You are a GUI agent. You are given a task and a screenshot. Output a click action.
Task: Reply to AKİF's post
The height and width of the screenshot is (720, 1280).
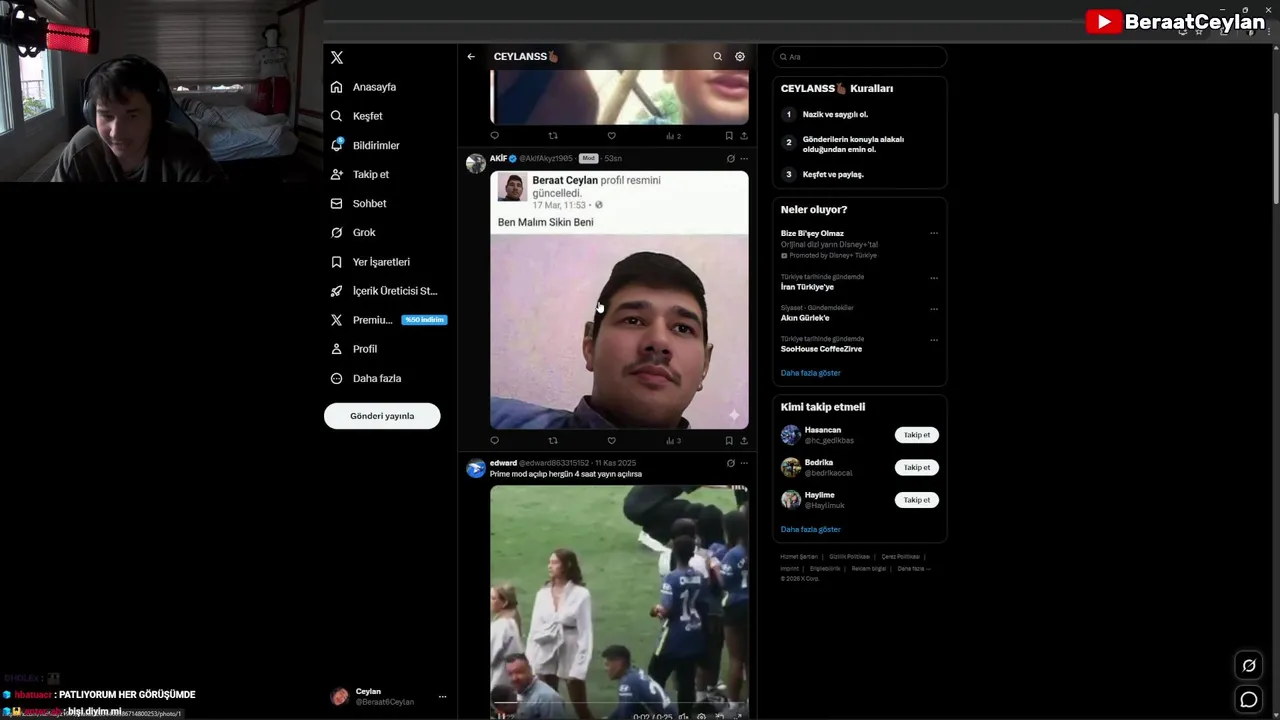[x=494, y=440]
